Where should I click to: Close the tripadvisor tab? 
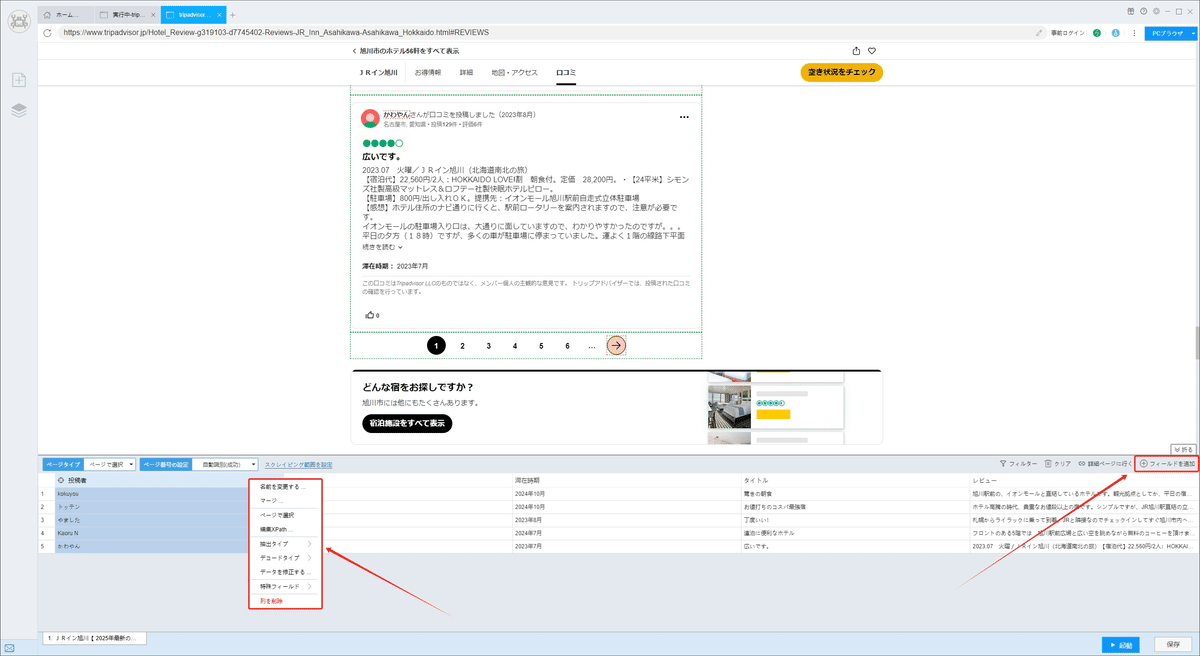click(x=217, y=15)
